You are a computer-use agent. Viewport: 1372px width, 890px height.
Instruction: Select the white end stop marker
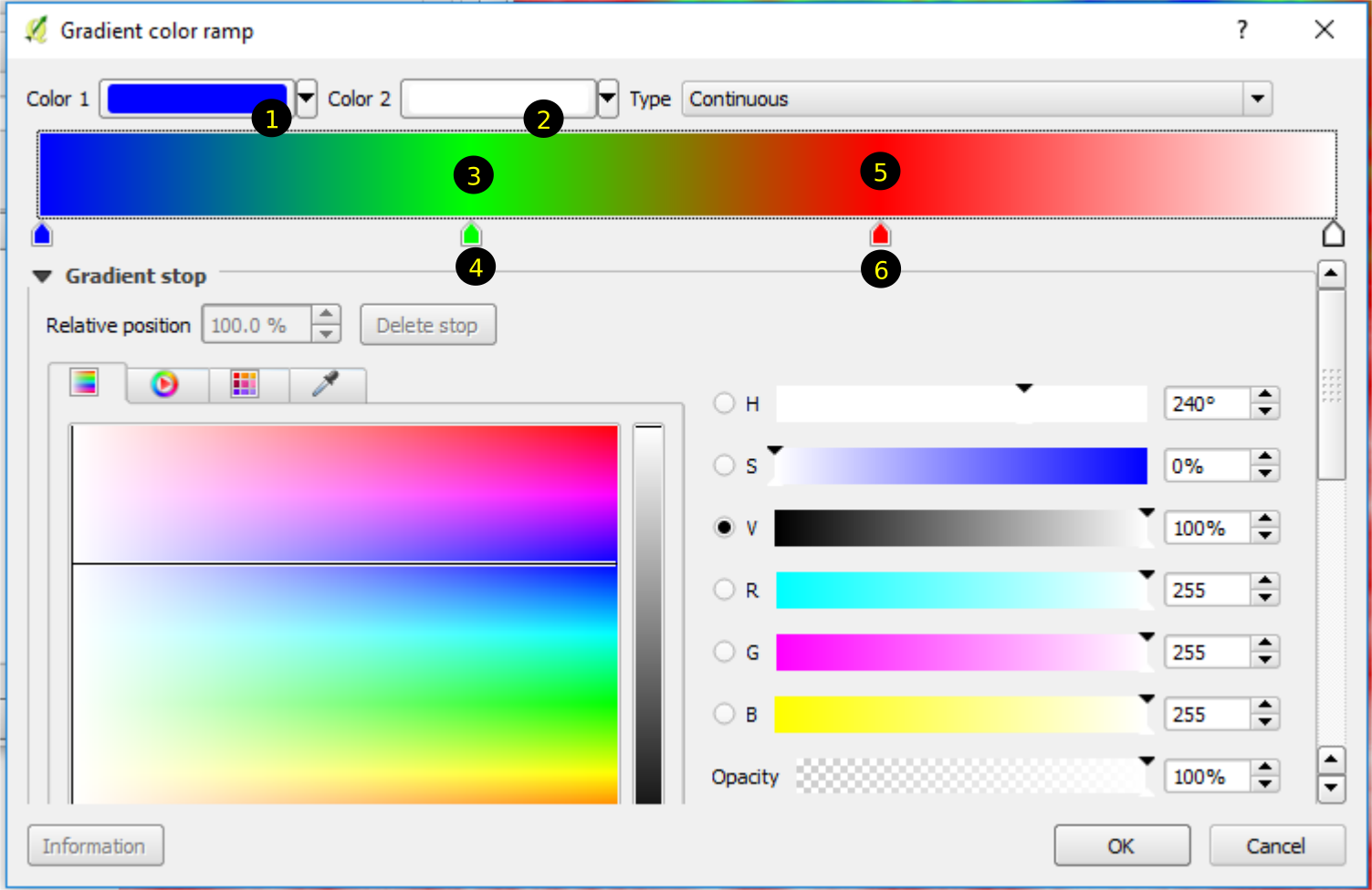[1333, 235]
